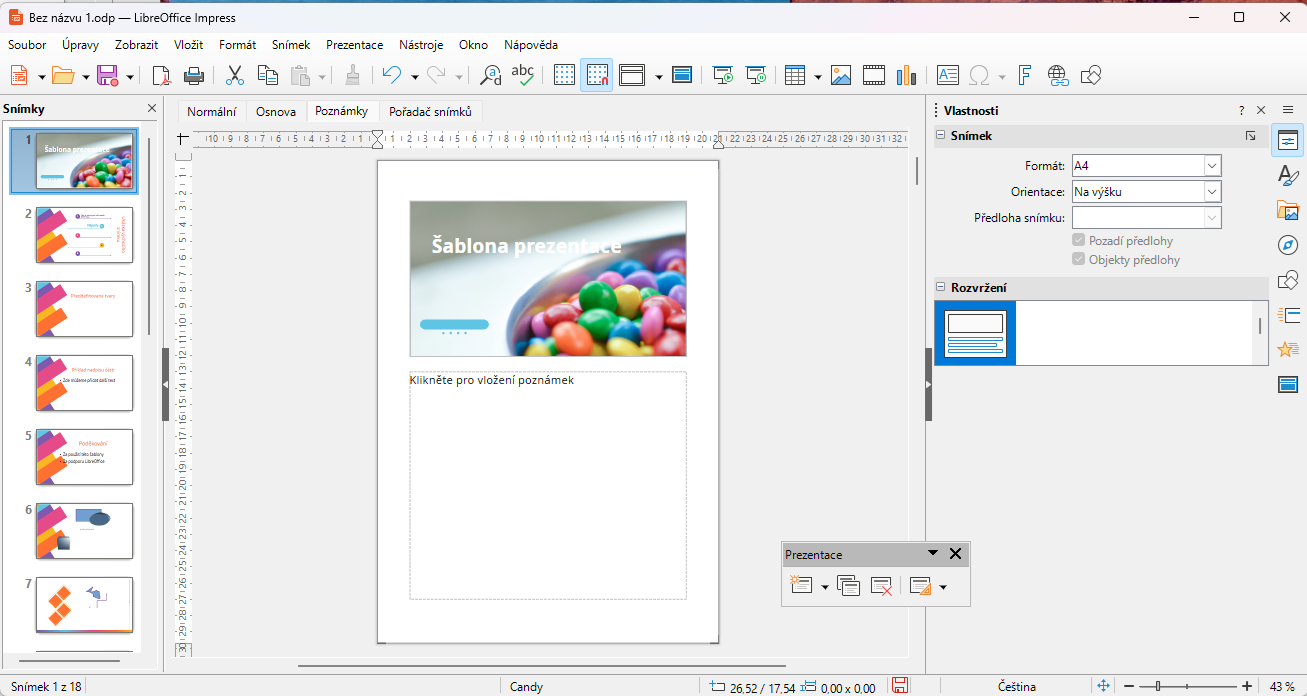Open Prezentace toolbar options dropdown arrow
Screen dimensions: 1307x696
click(x=933, y=553)
